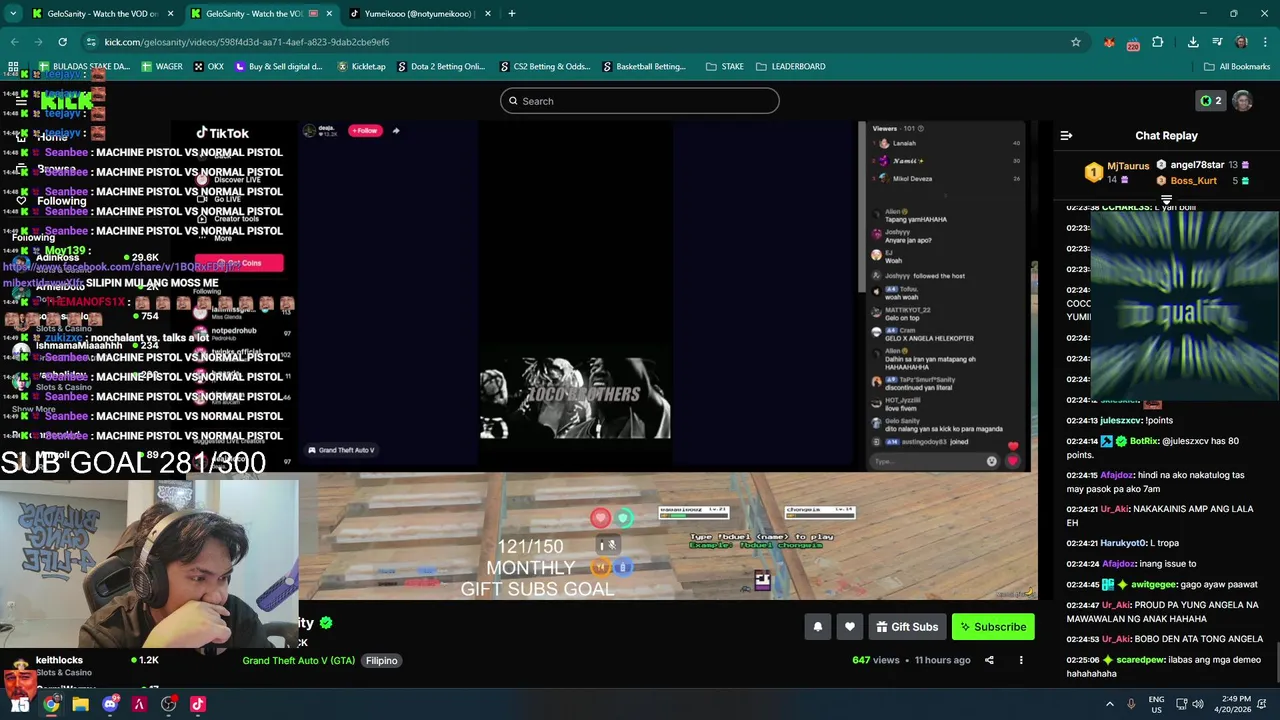
Task: Click the red extension icon with badge 220
Action: 1133,43
